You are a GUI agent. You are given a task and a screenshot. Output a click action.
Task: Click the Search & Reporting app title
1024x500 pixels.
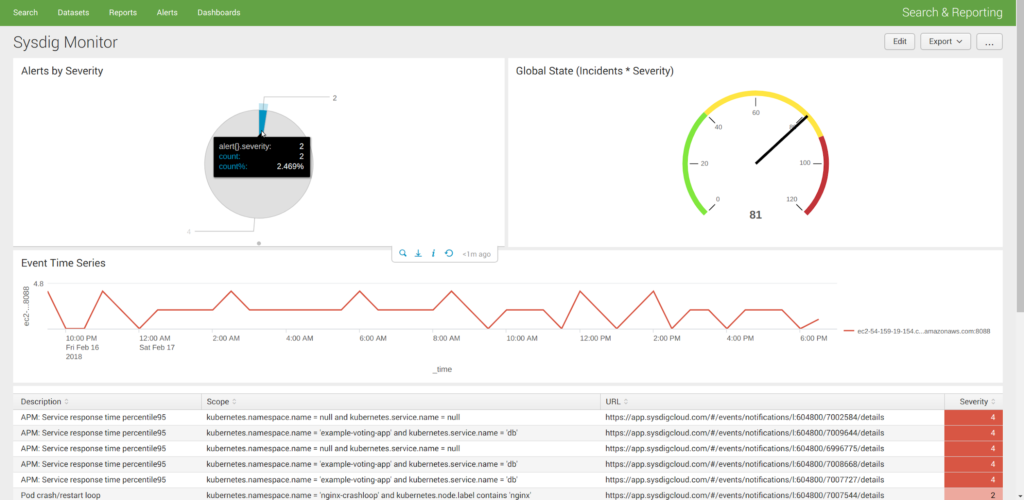[952, 12]
